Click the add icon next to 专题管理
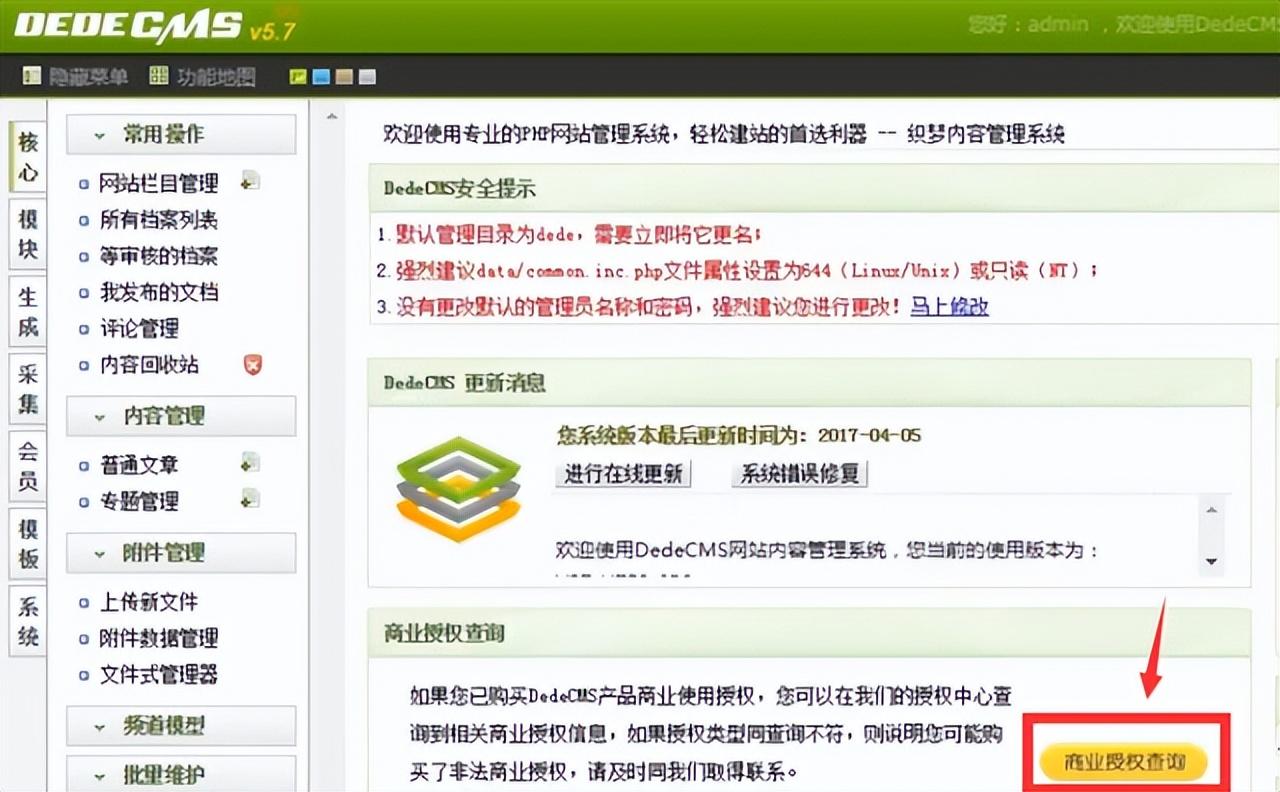 251,499
